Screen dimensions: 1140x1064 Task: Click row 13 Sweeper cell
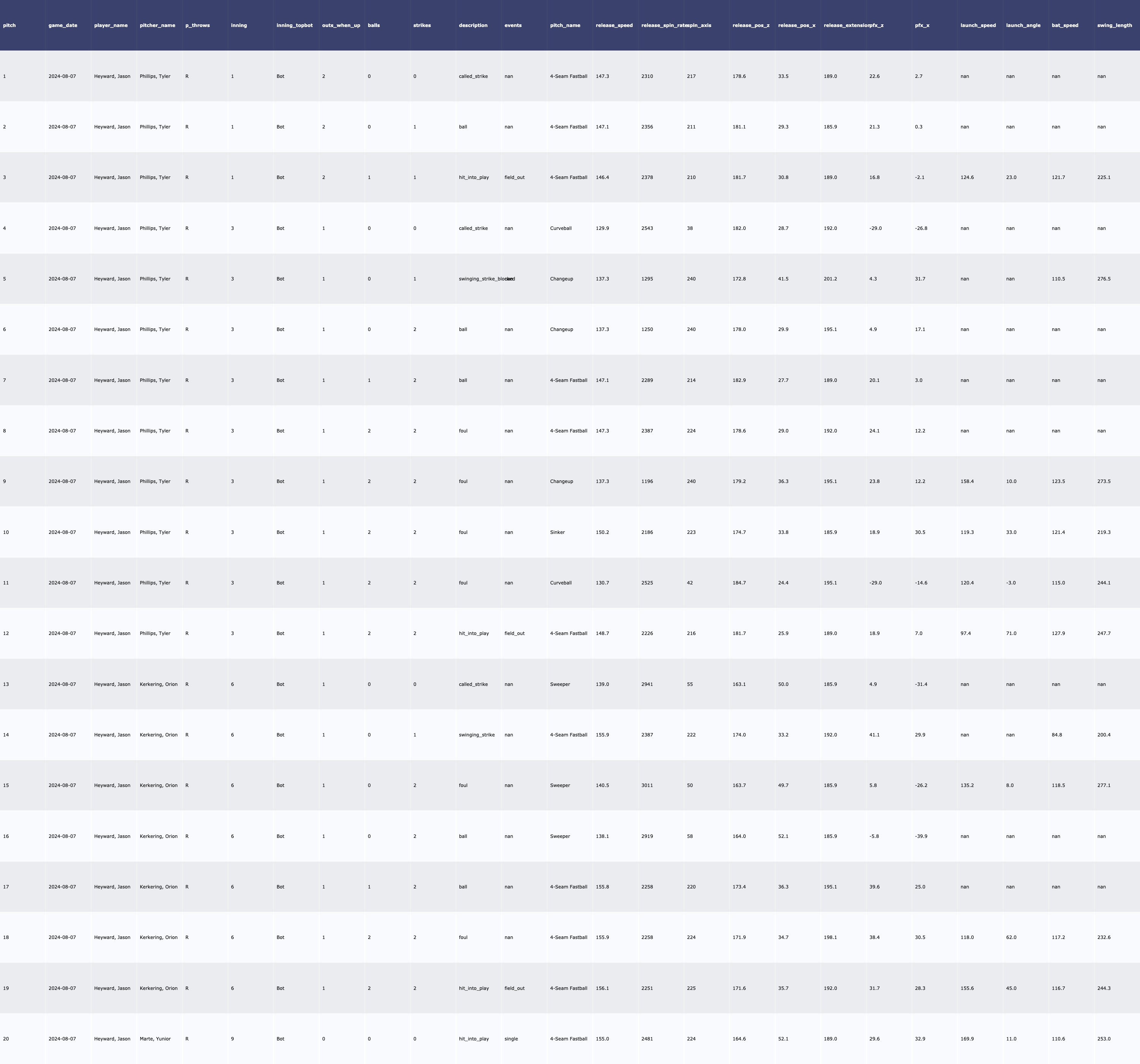[560, 684]
